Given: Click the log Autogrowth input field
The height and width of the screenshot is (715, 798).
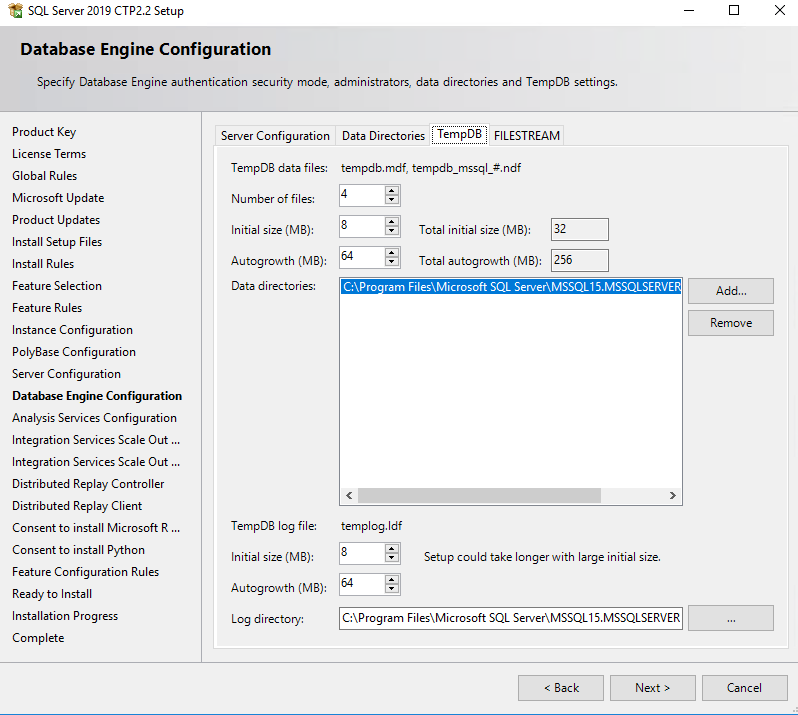Looking at the screenshot, I should pos(362,585).
